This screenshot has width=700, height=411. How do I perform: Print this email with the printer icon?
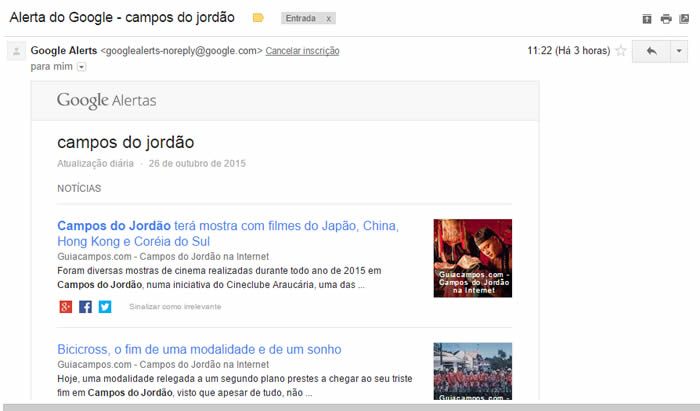tap(666, 19)
